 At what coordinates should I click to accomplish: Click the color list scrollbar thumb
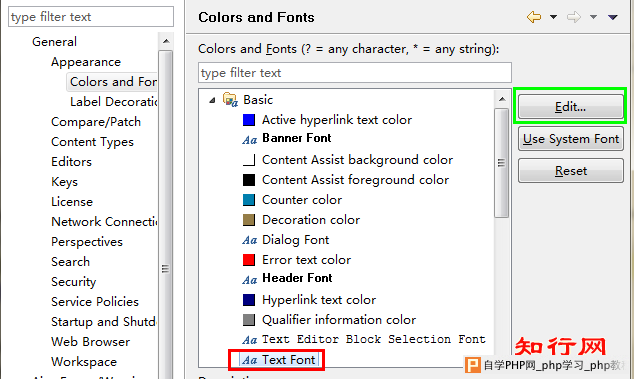tap(501, 163)
